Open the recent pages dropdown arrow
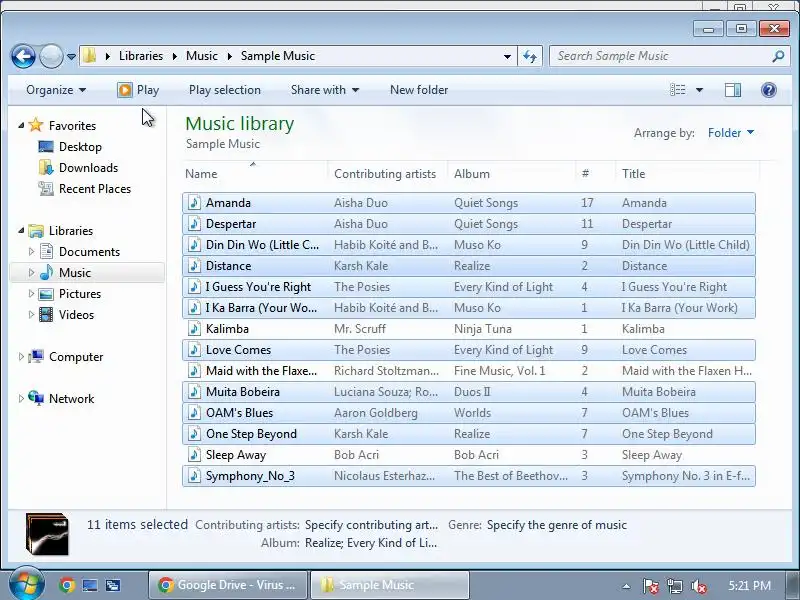The height and width of the screenshot is (600, 800). (71, 57)
